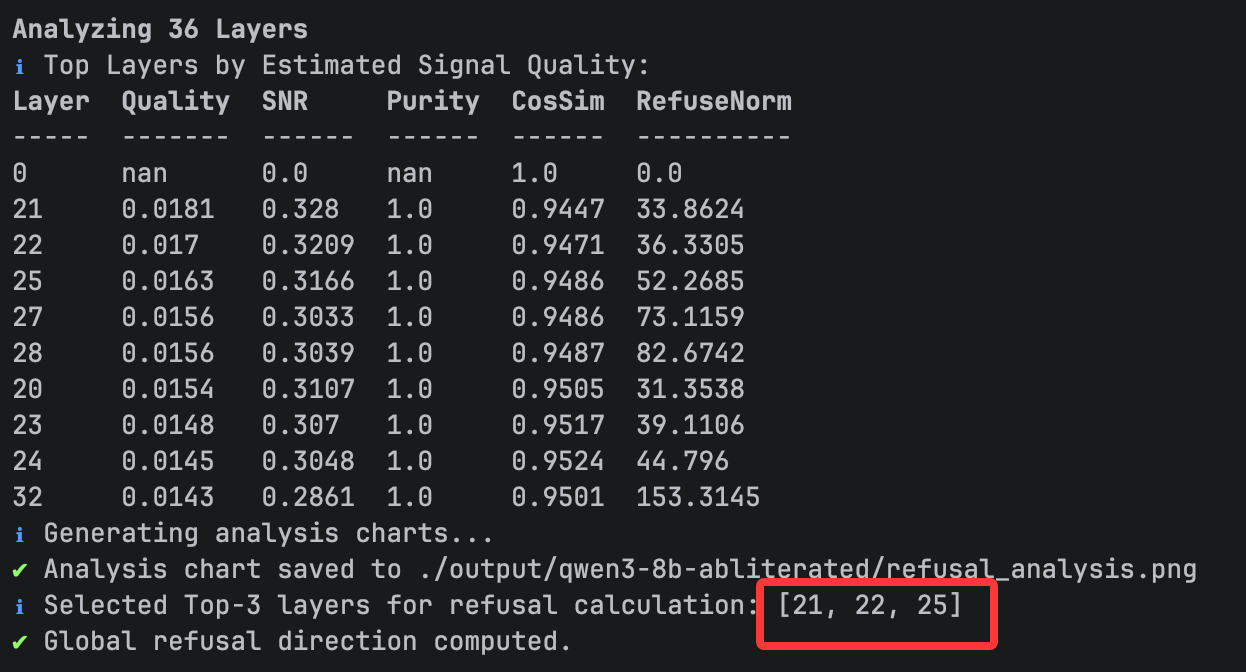The height and width of the screenshot is (672, 1246).
Task: Click the Quality value 0.0181 in layer 21 row
Action: point(167,210)
